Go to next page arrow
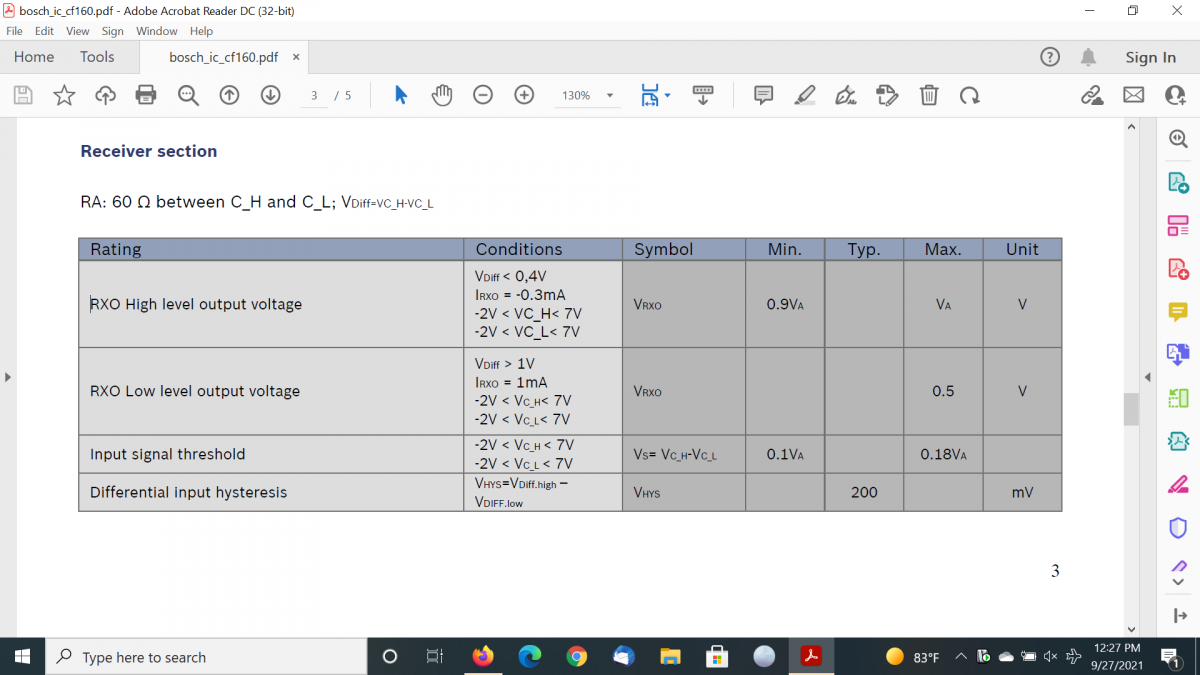1200x675 pixels. (270, 95)
